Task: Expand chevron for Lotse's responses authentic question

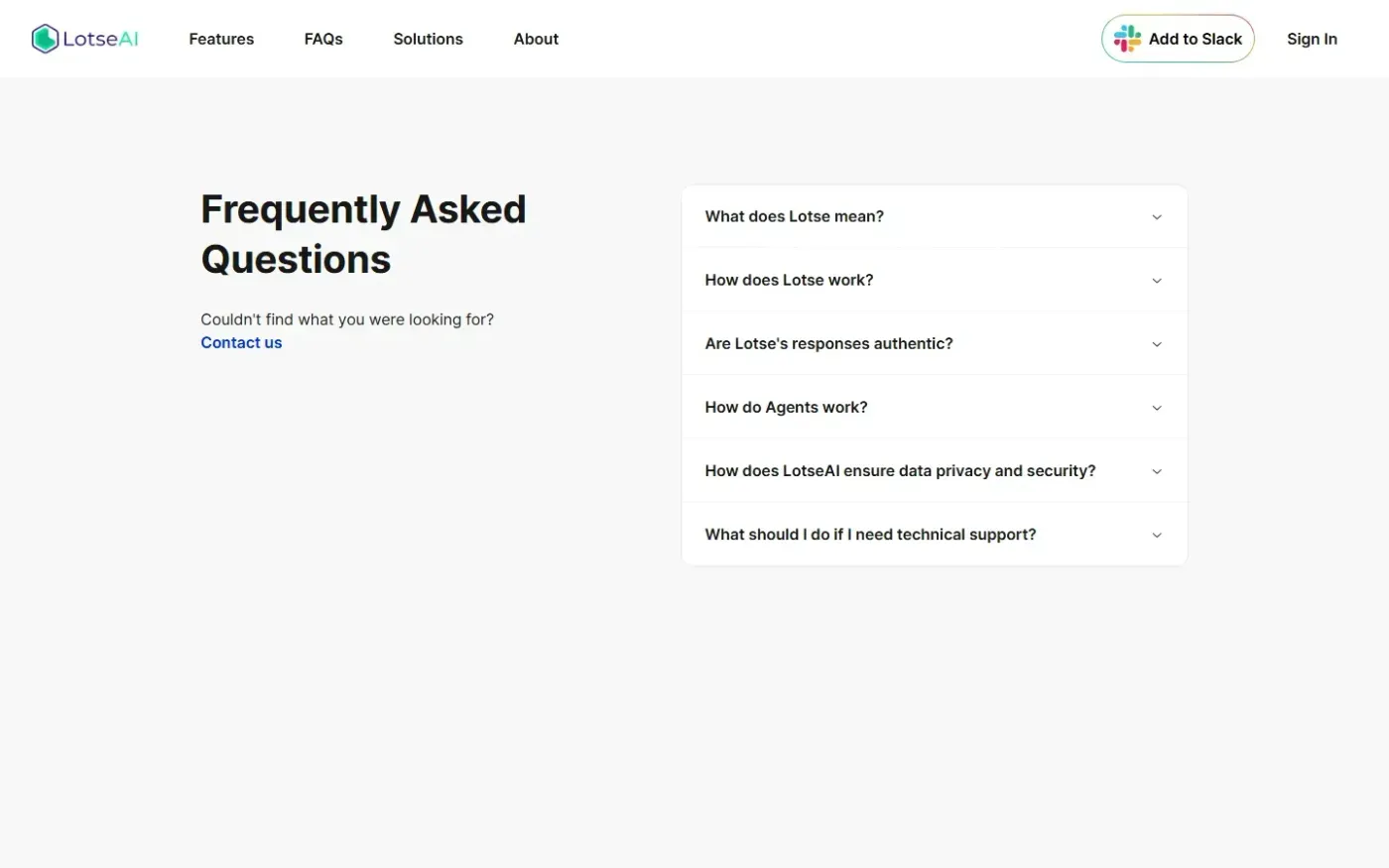Action: [x=1156, y=344]
